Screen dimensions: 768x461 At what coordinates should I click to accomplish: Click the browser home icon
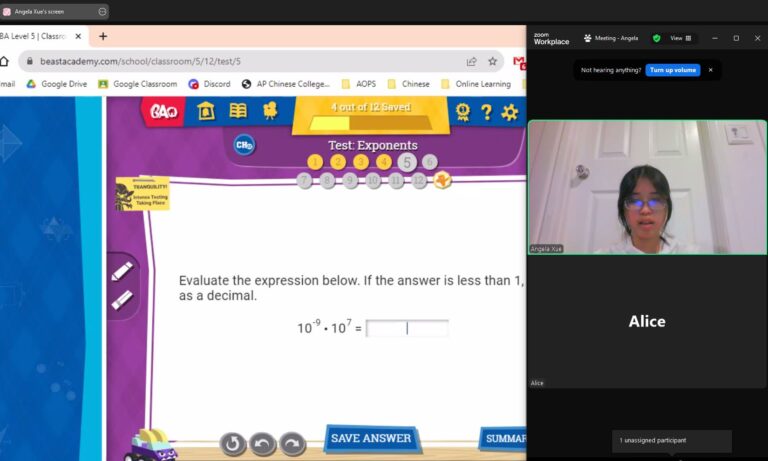[x=4, y=61]
